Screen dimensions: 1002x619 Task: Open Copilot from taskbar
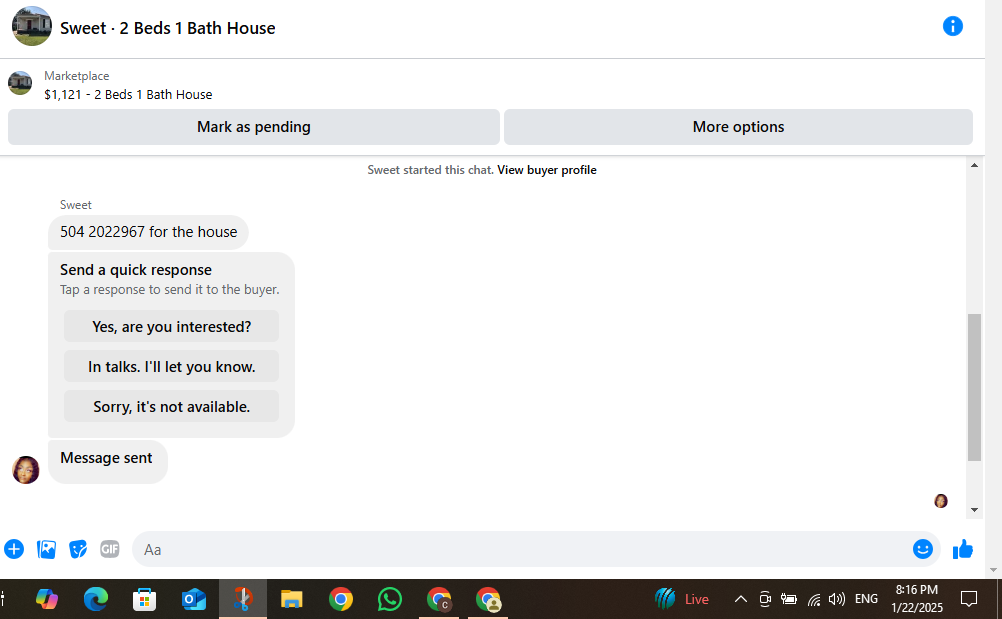coord(47,599)
